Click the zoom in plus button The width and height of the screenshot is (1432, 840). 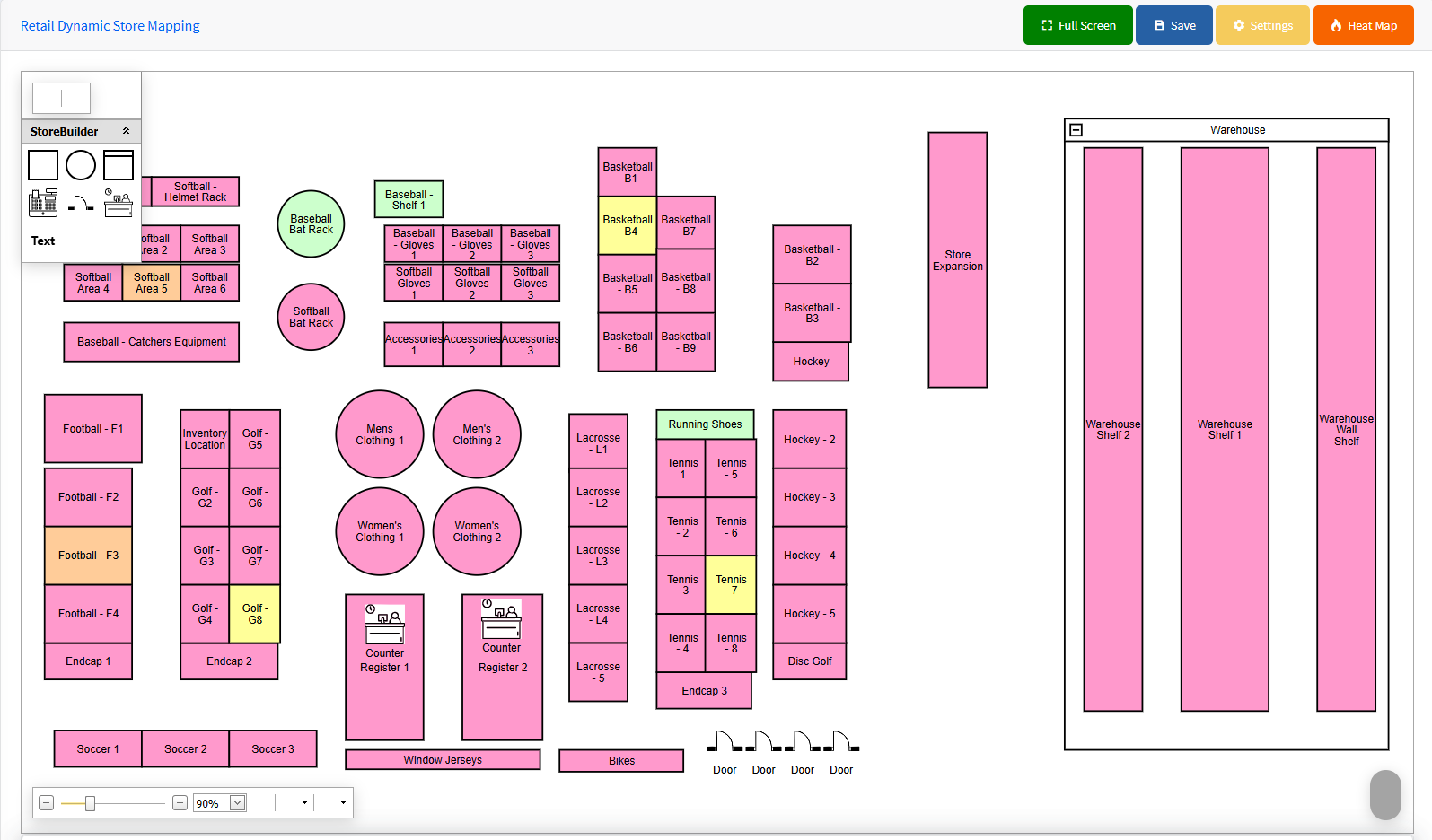pyautogui.click(x=180, y=803)
